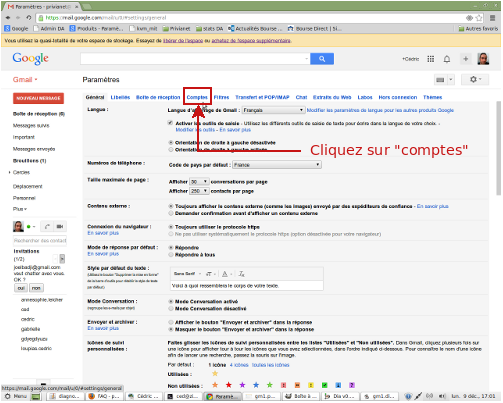Viewport: 503px width, 403px height.
Task: Open the volume icon in system tray
Action: 442,396
